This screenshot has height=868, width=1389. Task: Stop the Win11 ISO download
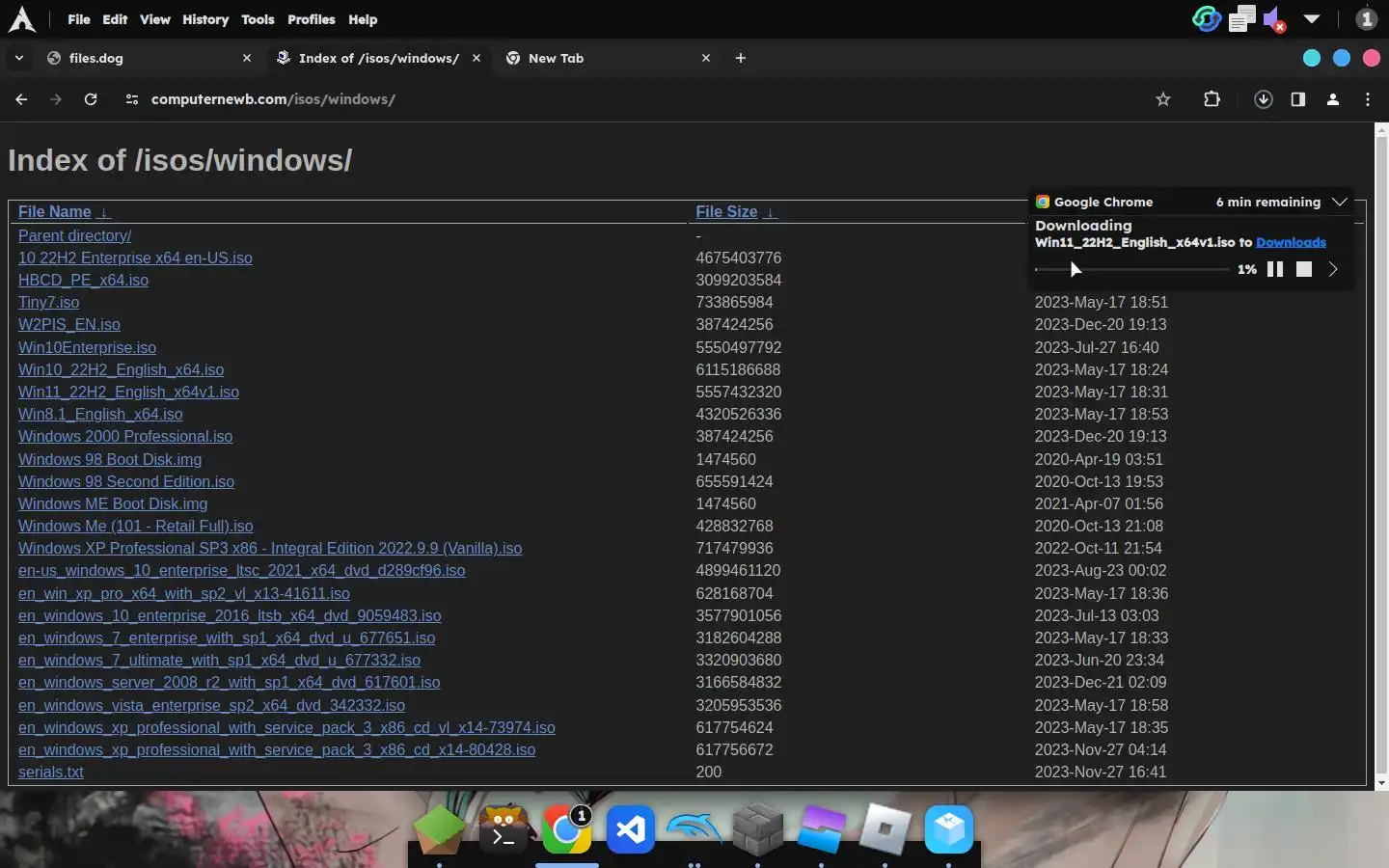(1304, 270)
